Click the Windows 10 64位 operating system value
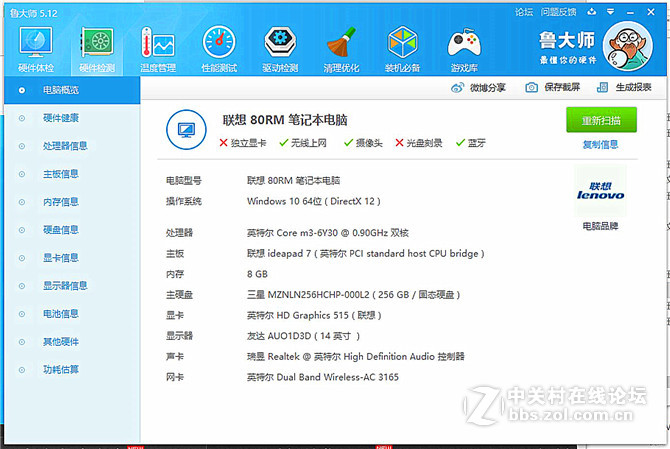670x449 pixels. [314, 201]
